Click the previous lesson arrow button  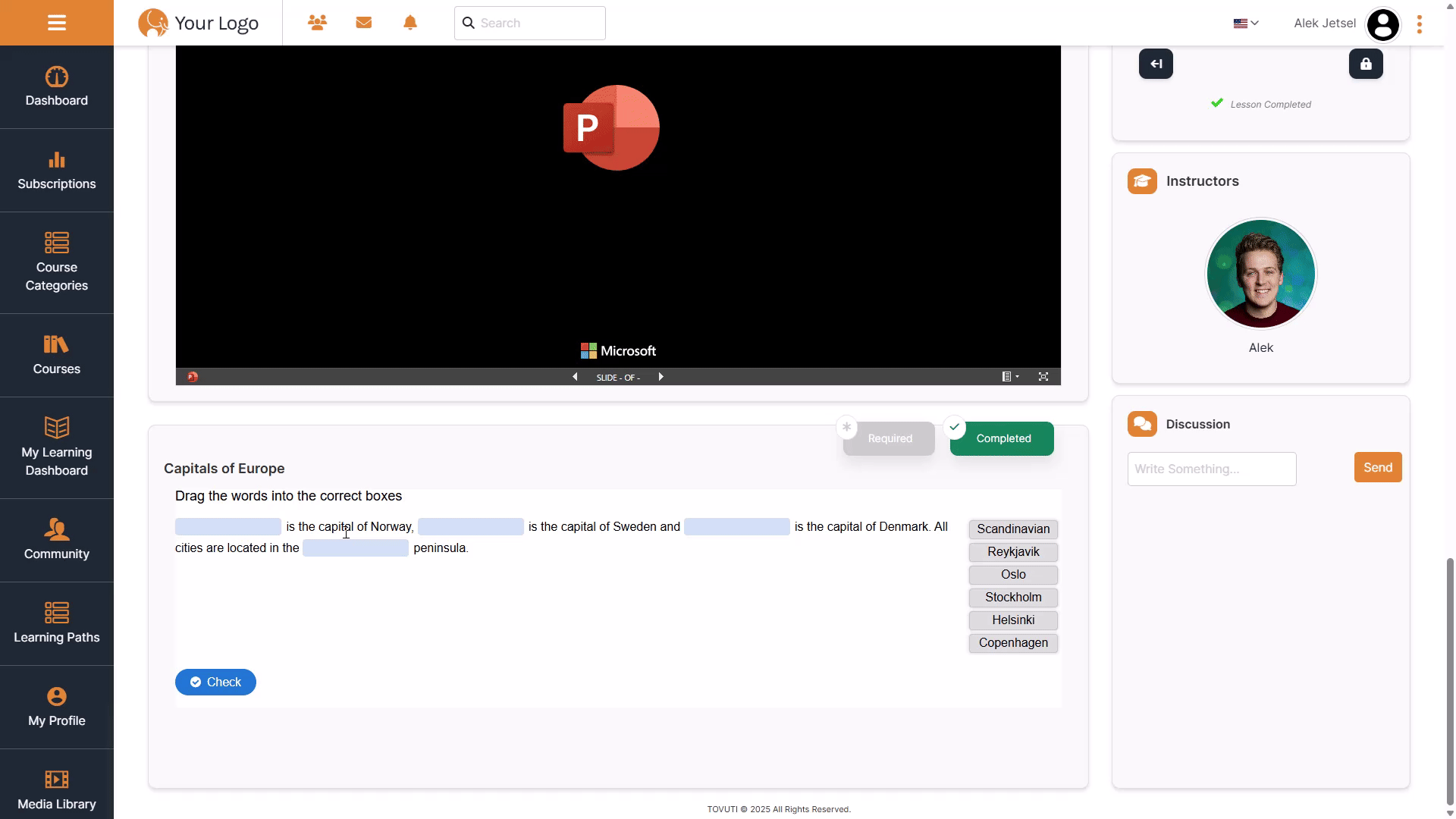click(1156, 64)
